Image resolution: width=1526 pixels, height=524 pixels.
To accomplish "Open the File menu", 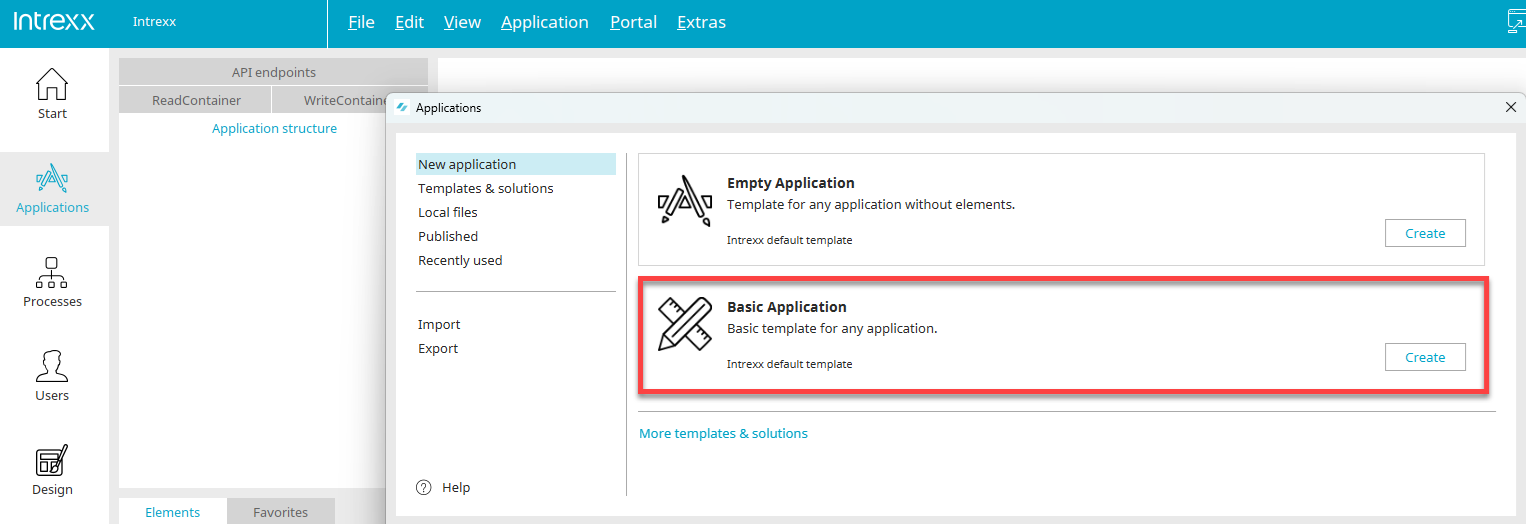I will (361, 22).
